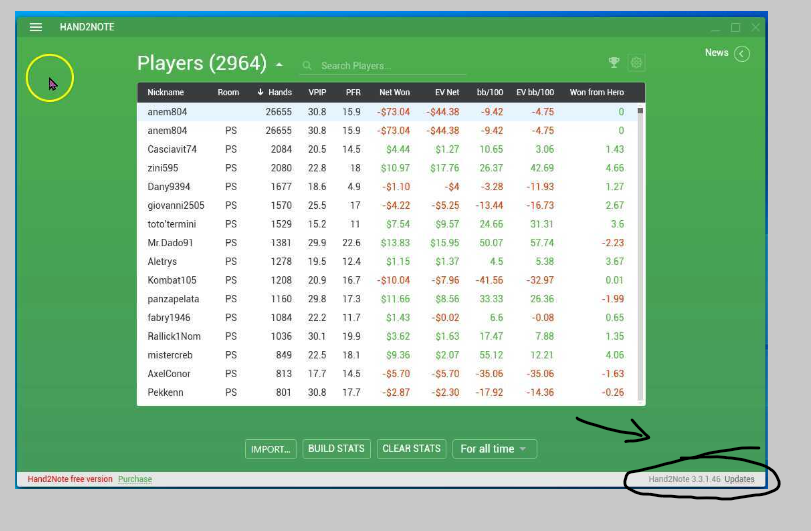
Task: Open the For all time dropdown
Action: pos(494,449)
